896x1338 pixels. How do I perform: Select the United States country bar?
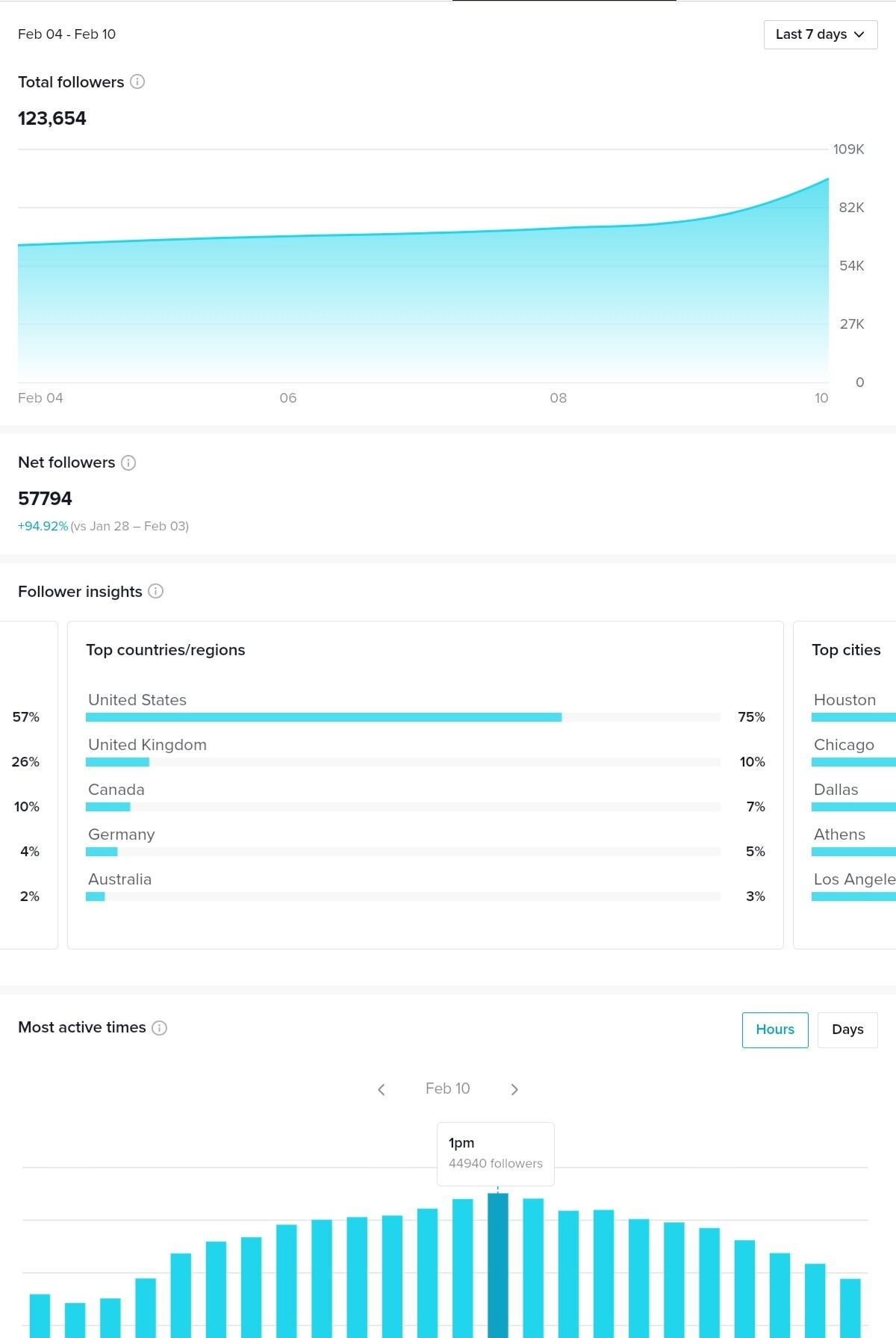[x=323, y=717]
